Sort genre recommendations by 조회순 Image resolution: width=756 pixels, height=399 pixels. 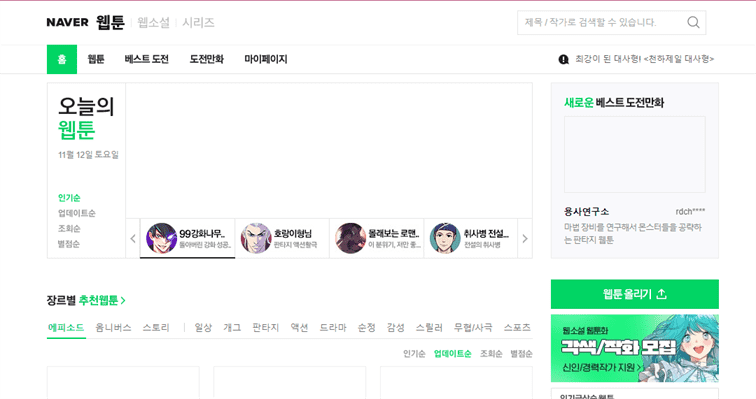coord(491,354)
